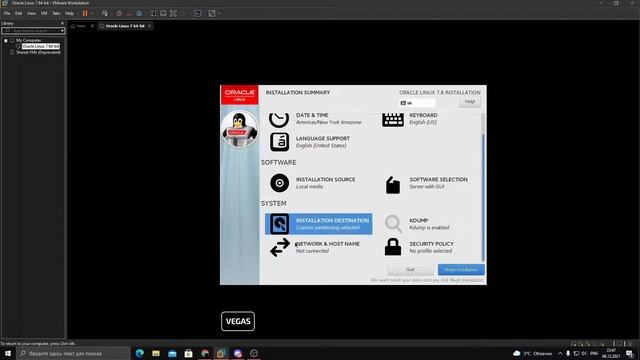Screen dimensions: 640x360
Task: Open the Edit menu
Action: [x=19, y=13]
